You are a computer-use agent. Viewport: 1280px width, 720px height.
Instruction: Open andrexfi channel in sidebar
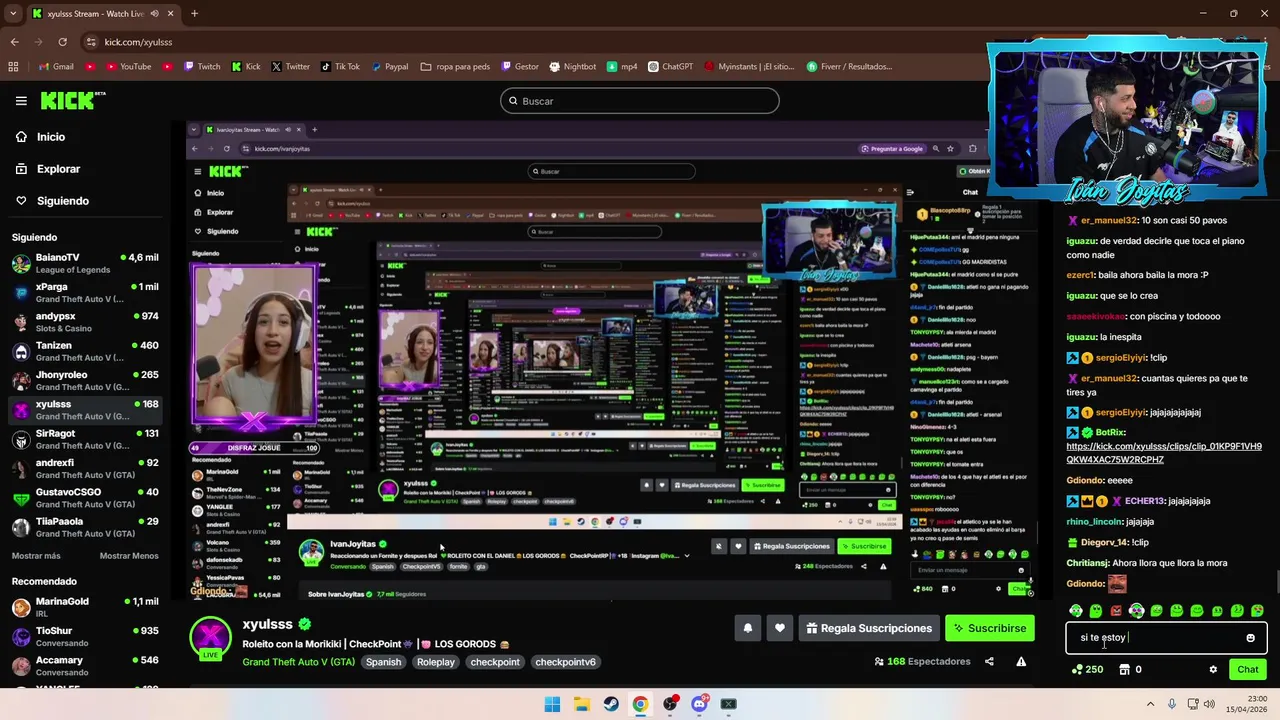(x=85, y=469)
